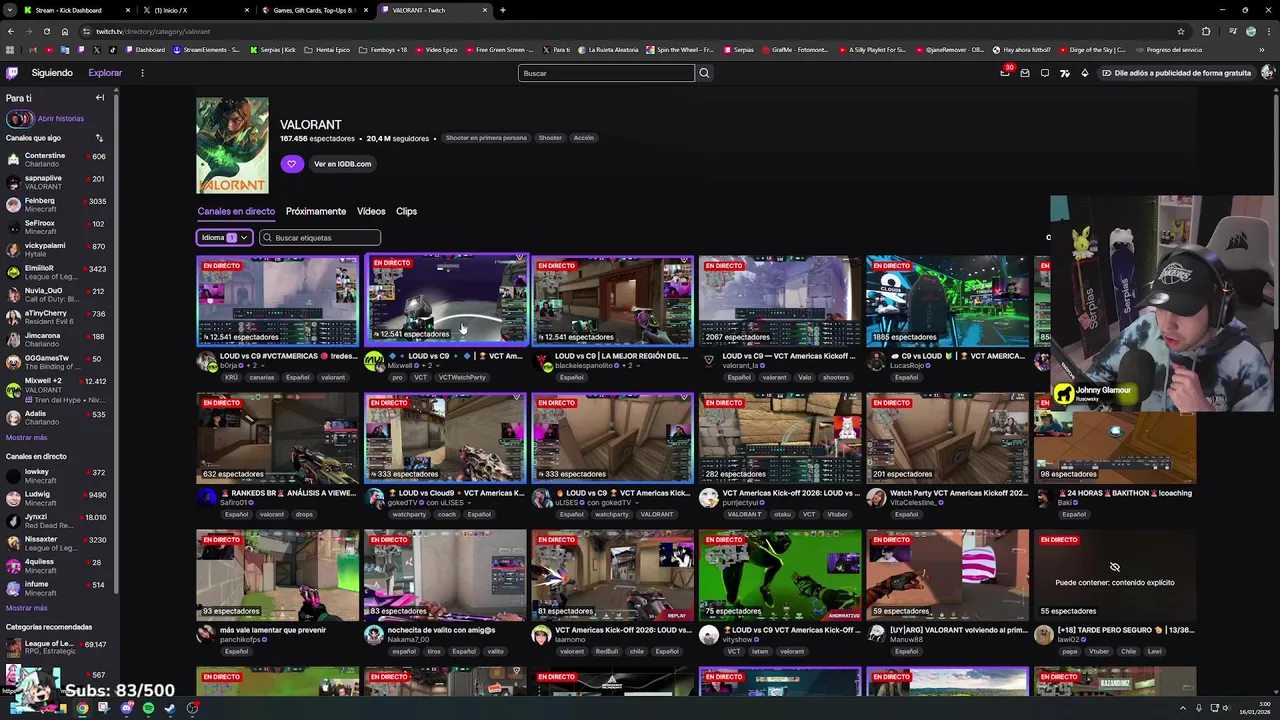Open the whispers chat bubble icon
Image resolution: width=1280 pixels, height=720 pixels.
(1045, 73)
